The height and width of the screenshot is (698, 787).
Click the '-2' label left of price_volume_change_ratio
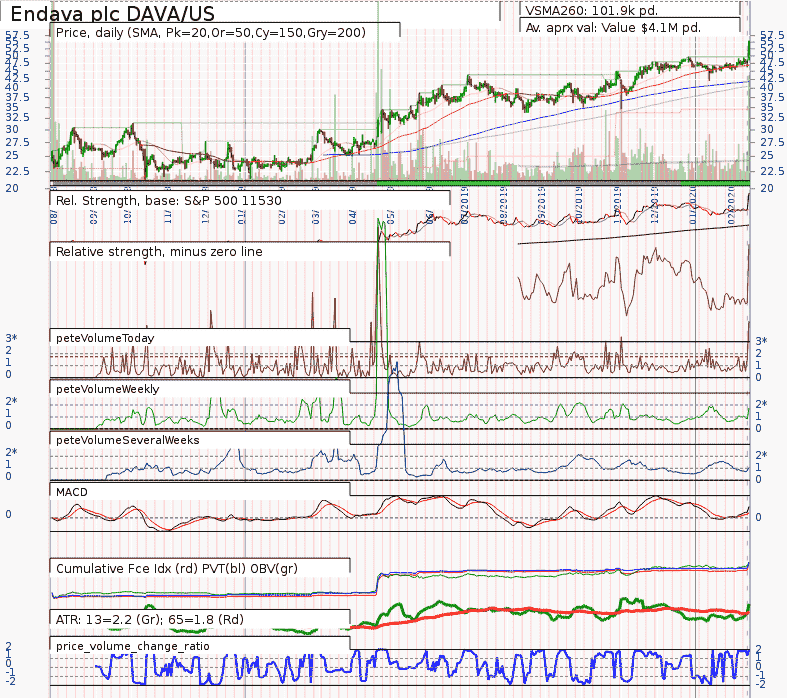[11, 681]
